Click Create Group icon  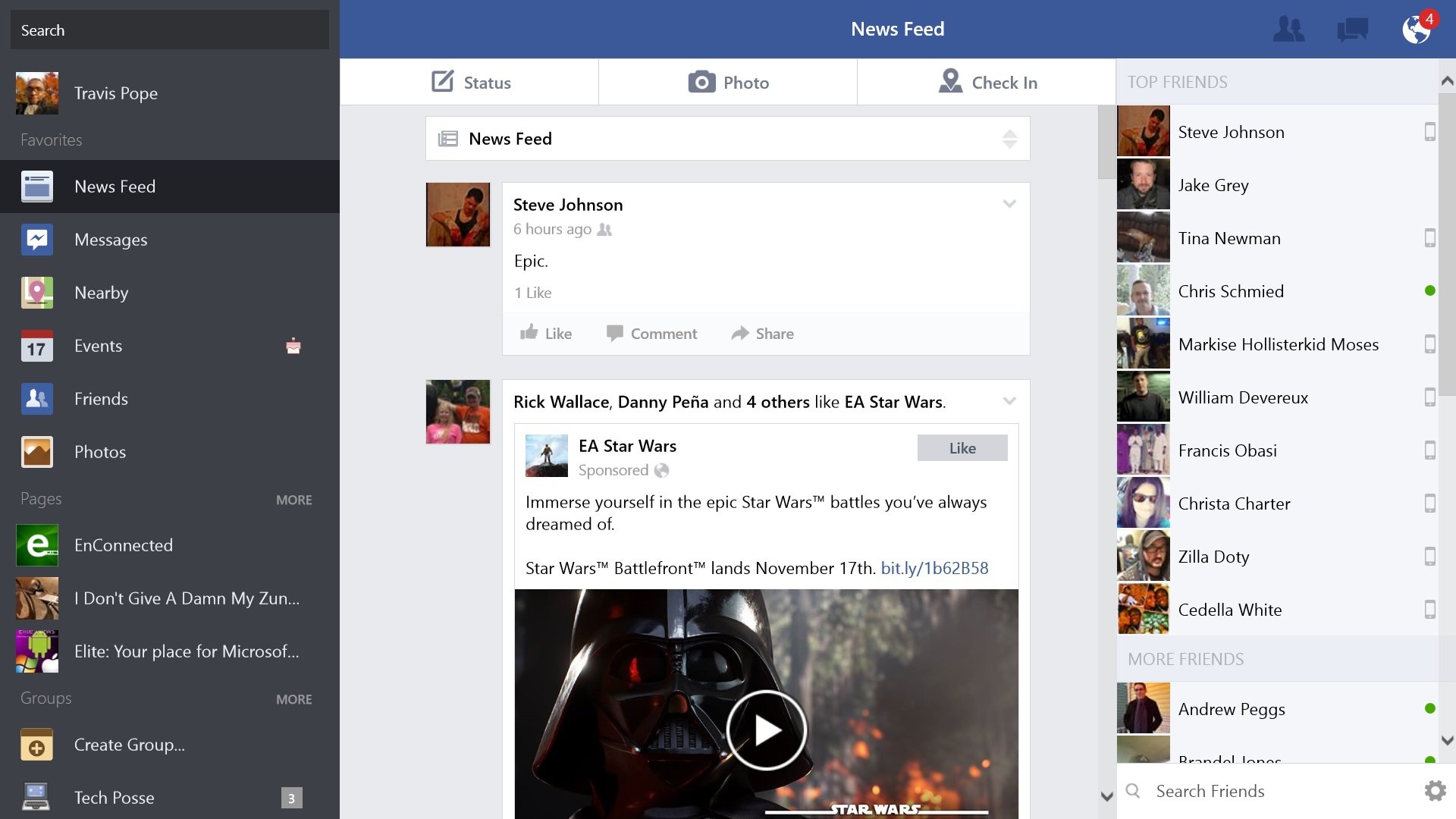click(37, 745)
